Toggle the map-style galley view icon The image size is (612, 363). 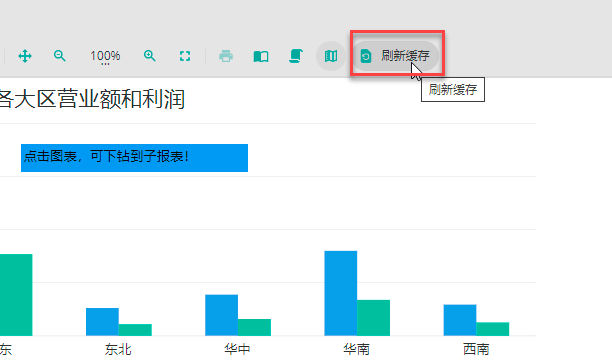tap(331, 56)
